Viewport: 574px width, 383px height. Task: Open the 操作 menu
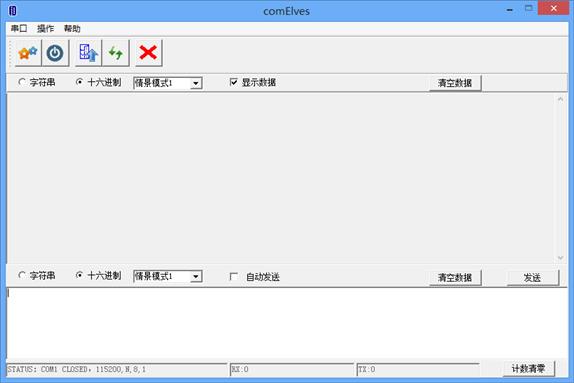point(45,29)
